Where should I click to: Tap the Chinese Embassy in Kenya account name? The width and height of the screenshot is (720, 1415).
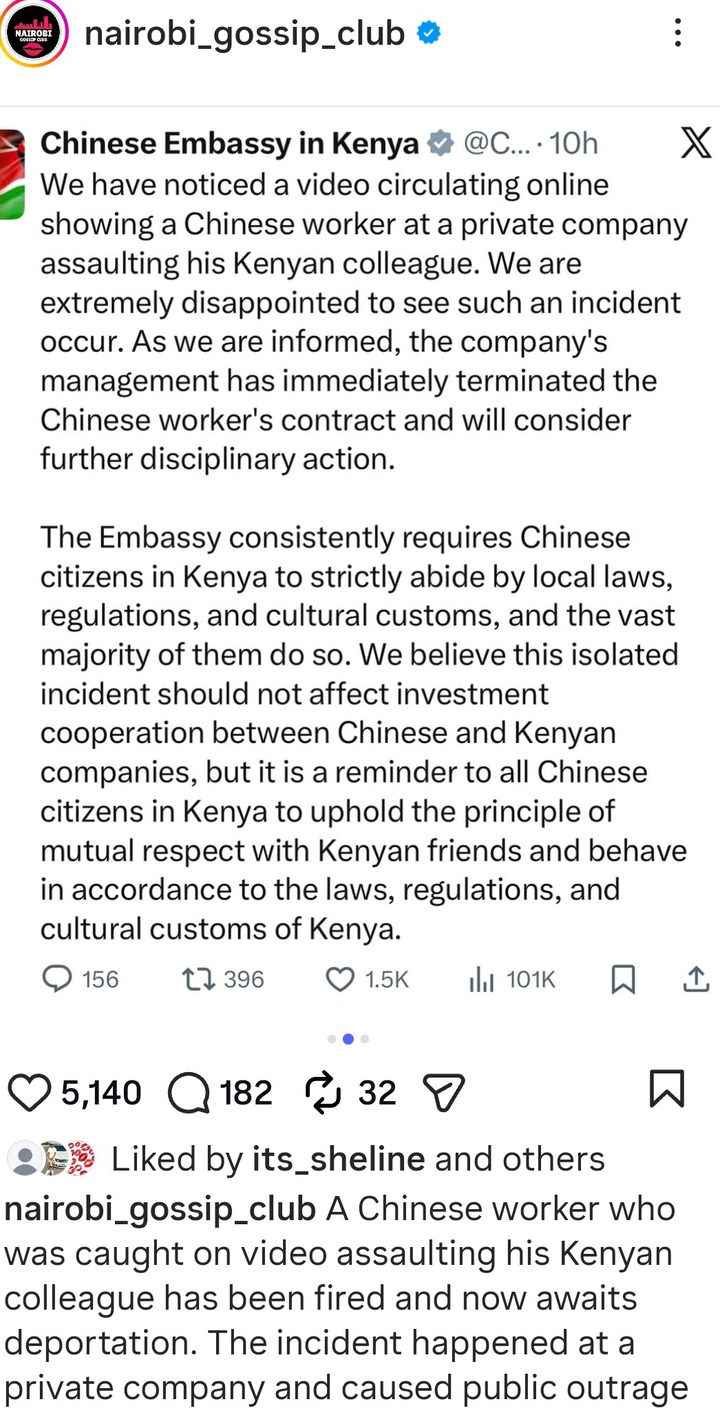(229, 144)
